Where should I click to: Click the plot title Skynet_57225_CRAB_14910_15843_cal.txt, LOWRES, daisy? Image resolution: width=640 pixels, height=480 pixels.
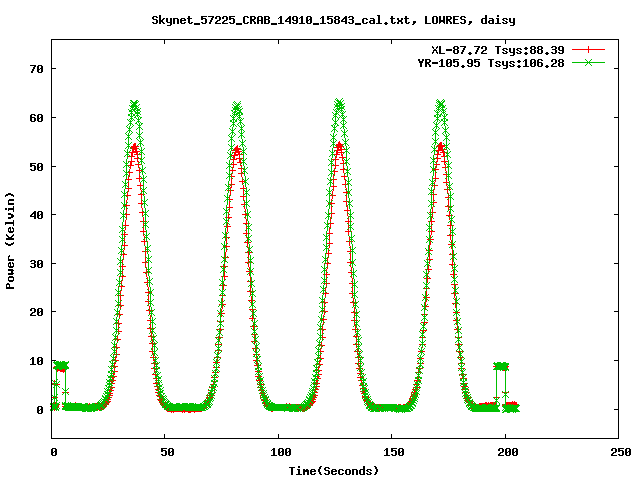[x=333, y=20]
